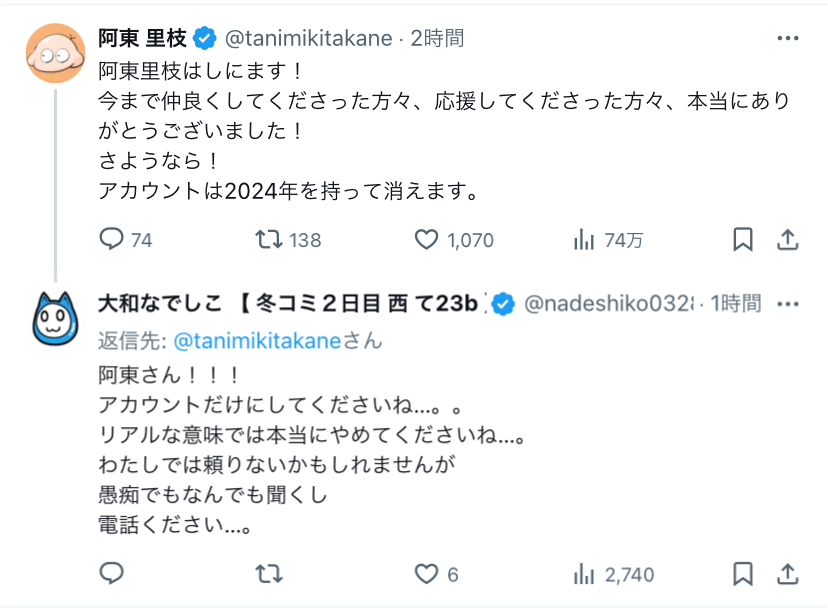Reply to 阿東 里枝's post
The height and width of the screenshot is (611, 828).
pos(112,240)
